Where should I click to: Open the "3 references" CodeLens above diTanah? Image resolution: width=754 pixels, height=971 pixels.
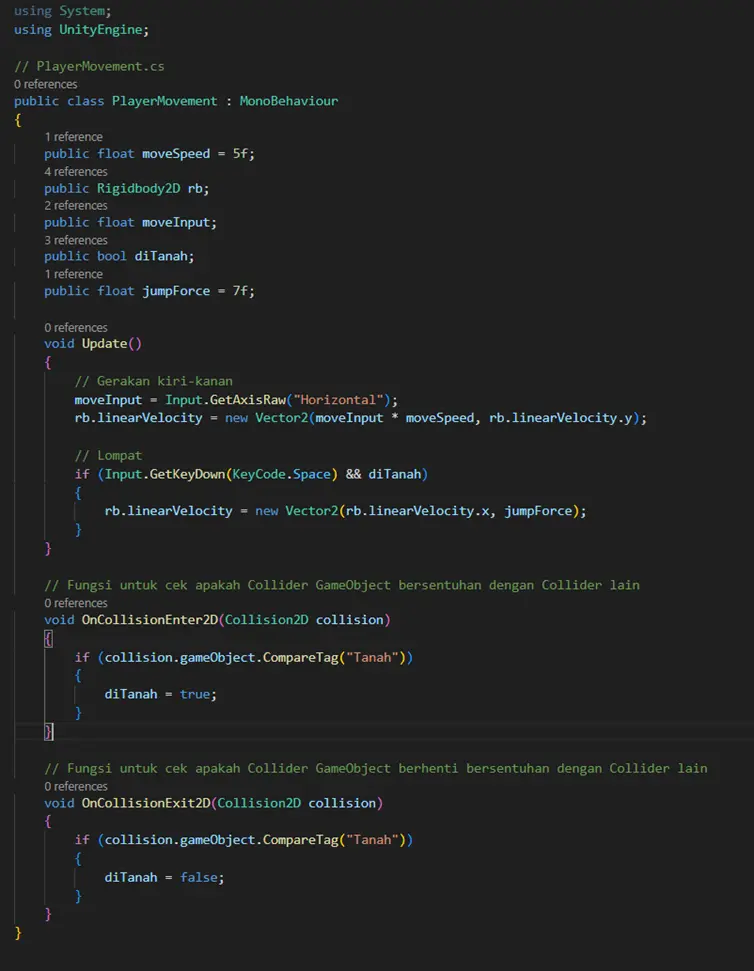coord(75,240)
